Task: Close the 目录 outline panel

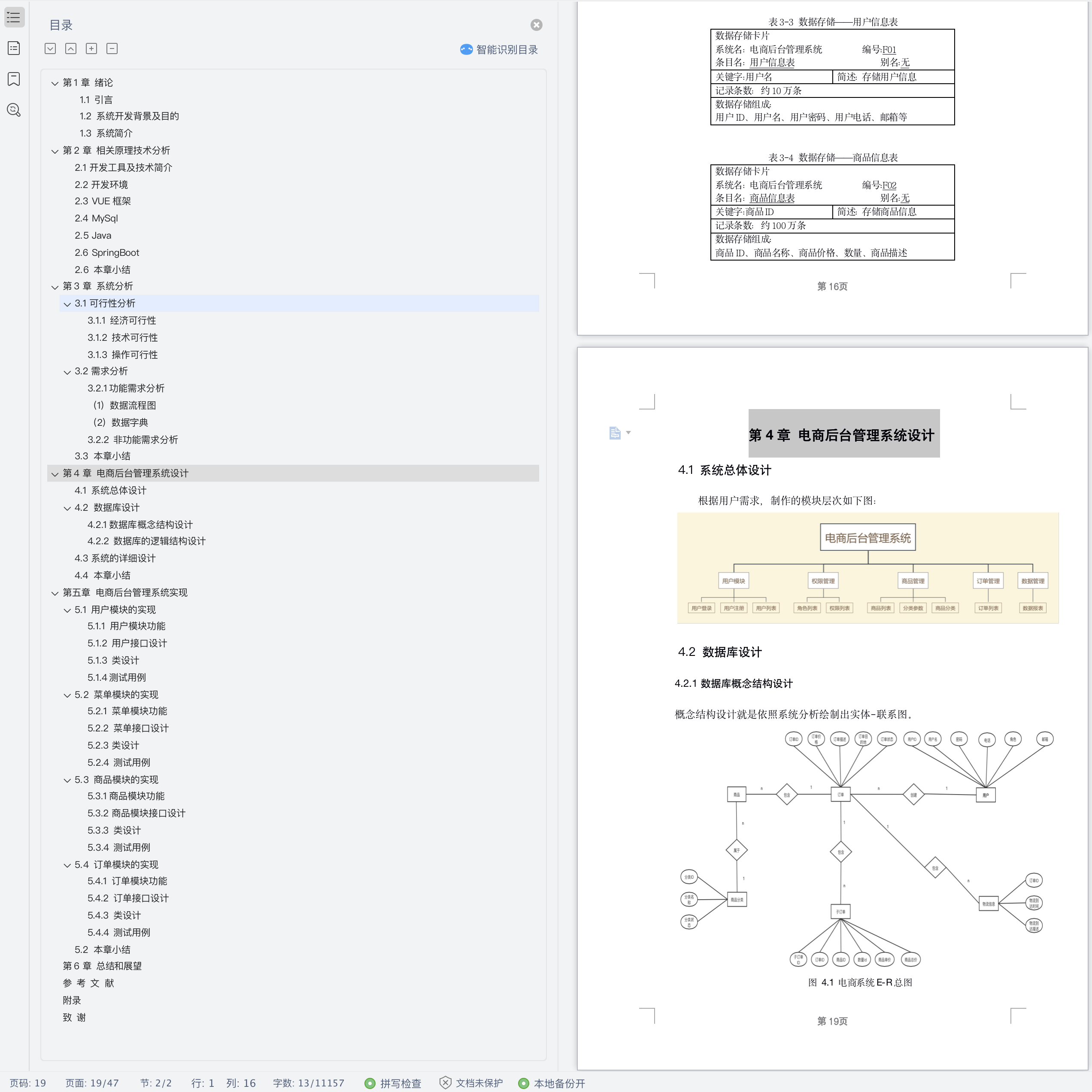Action: coord(537,25)
